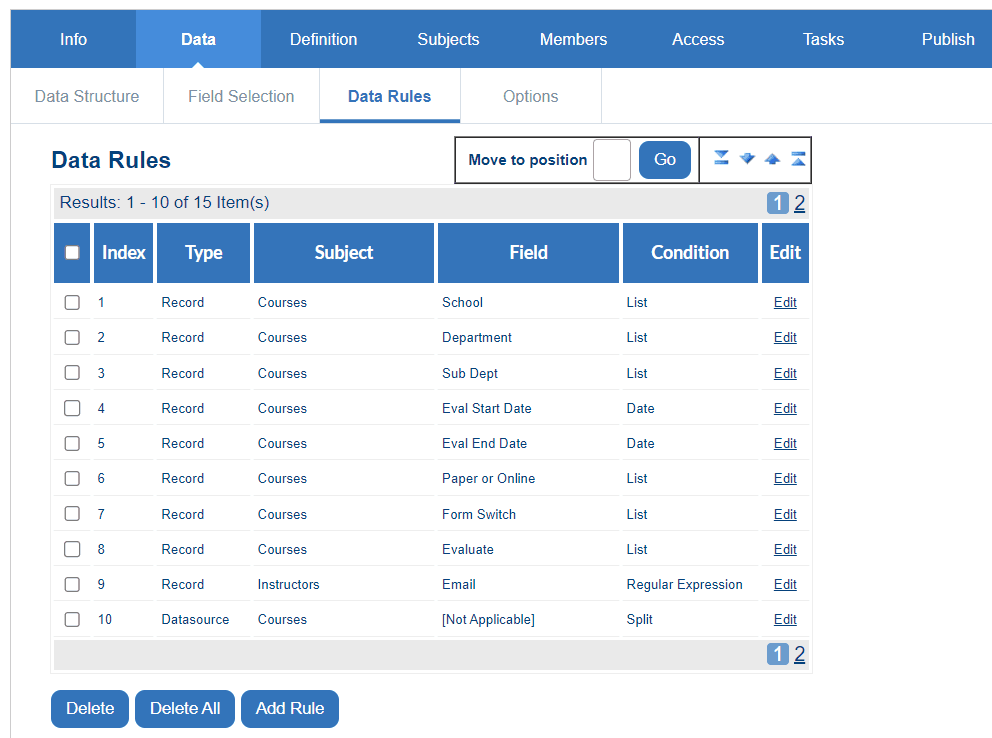992x738 pixels.
Task: Edit the Eval Start Date rule
Action: [x=785, y=408]
